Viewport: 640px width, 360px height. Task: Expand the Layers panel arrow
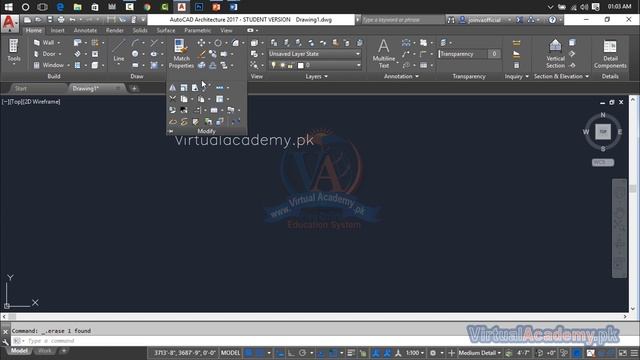(x=326, y=76)
